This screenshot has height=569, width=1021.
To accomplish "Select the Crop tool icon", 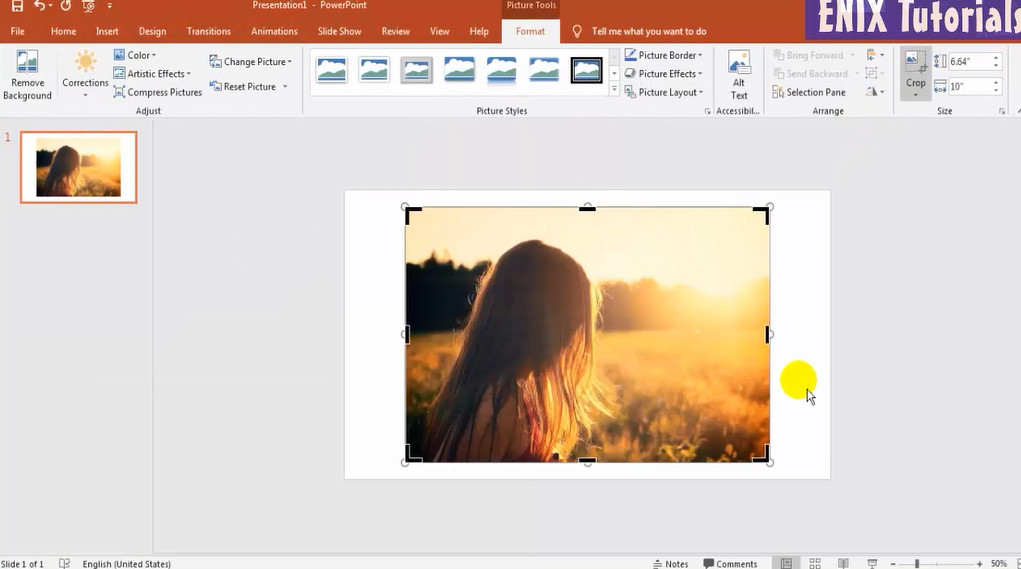I will (x=915, y=62).
